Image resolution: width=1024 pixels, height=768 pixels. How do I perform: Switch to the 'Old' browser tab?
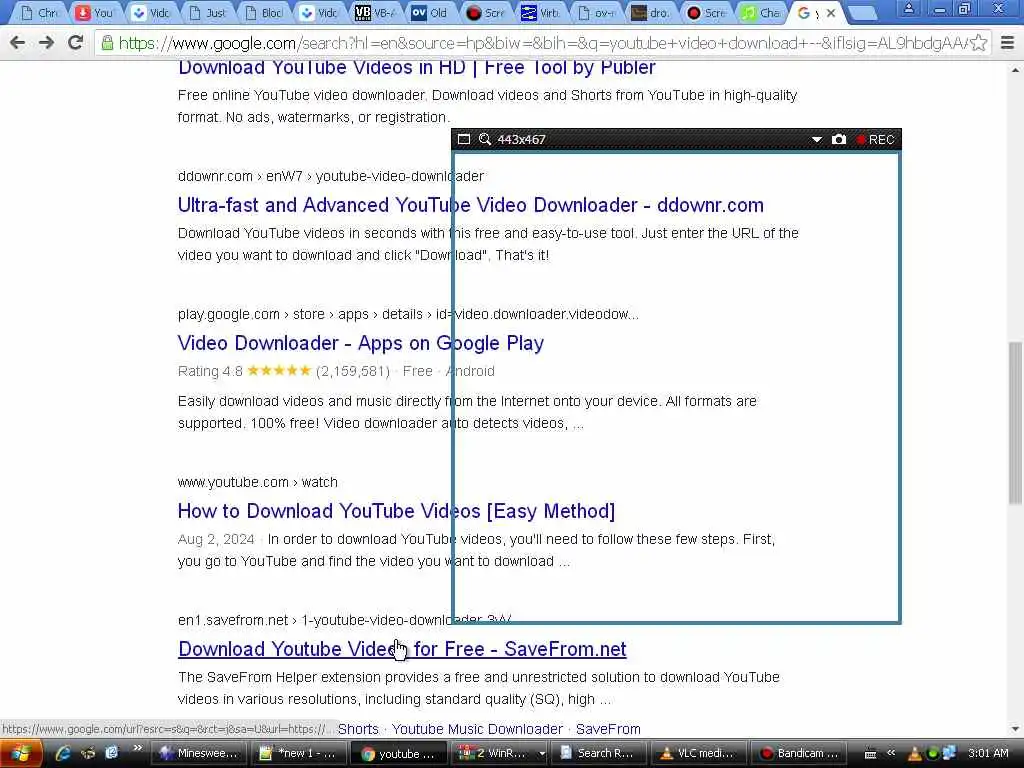click(433, 12)
